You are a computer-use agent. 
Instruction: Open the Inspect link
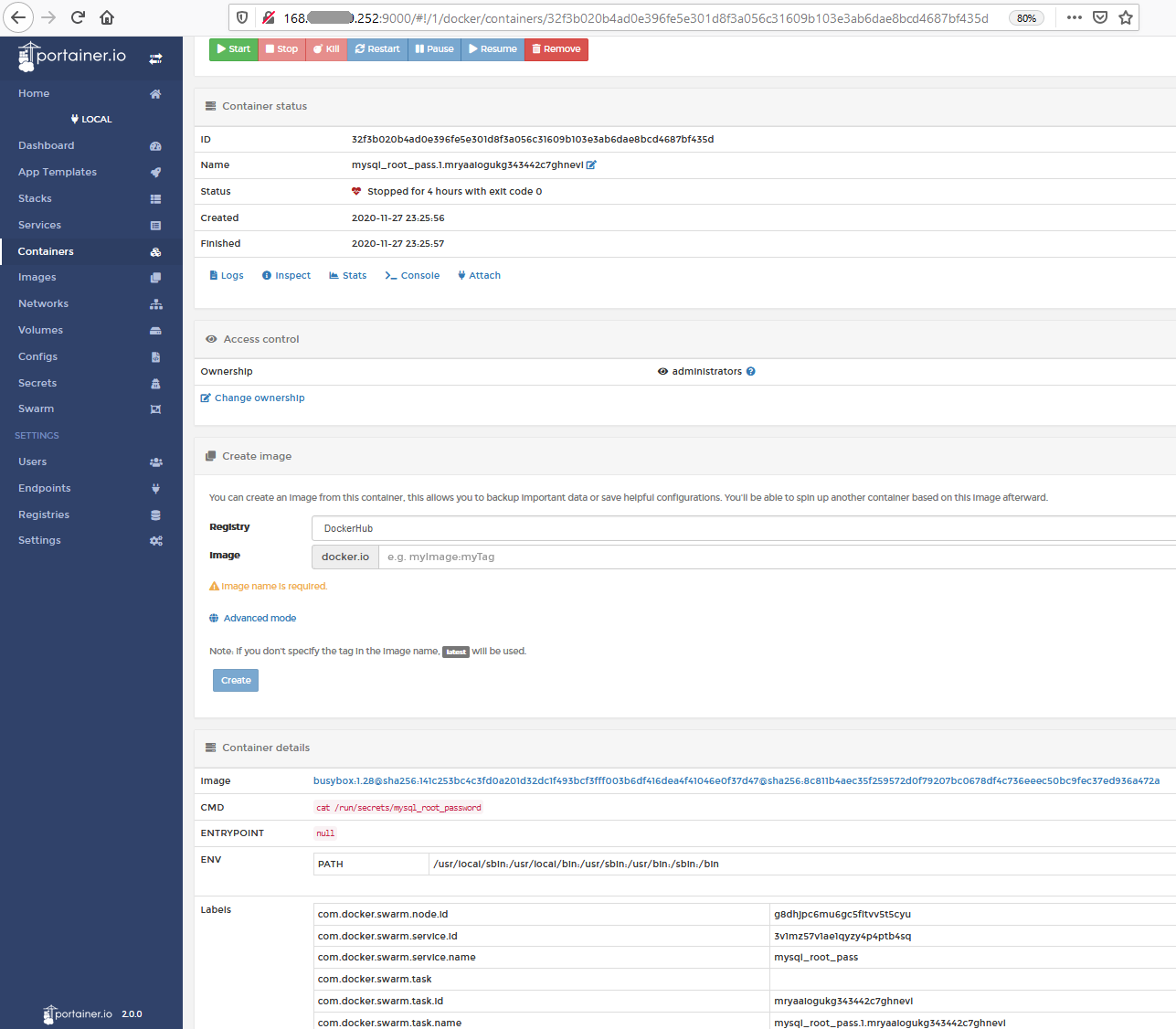286,275
